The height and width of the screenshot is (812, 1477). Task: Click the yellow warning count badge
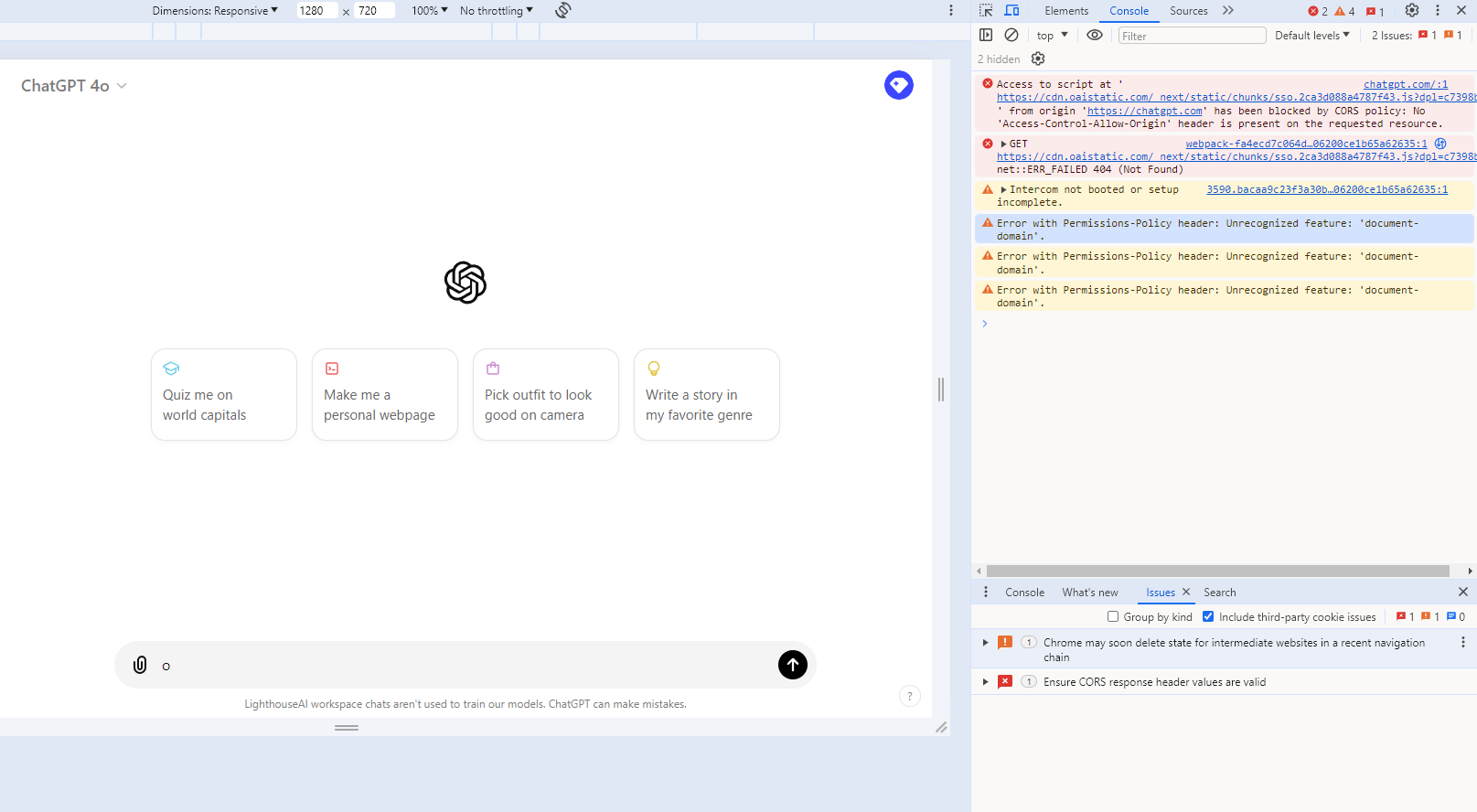pyautogui.click(x=1345, y=11)
